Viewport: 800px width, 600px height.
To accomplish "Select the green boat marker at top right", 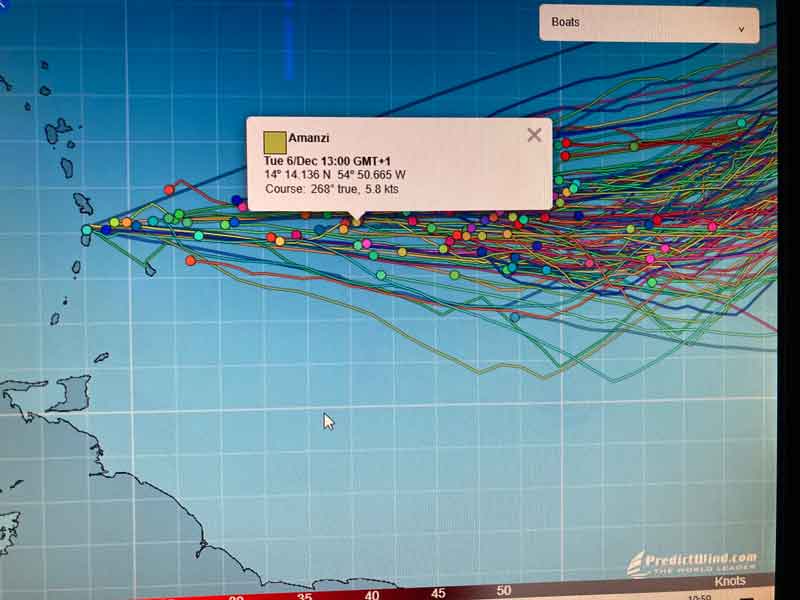I will [741, 122].
